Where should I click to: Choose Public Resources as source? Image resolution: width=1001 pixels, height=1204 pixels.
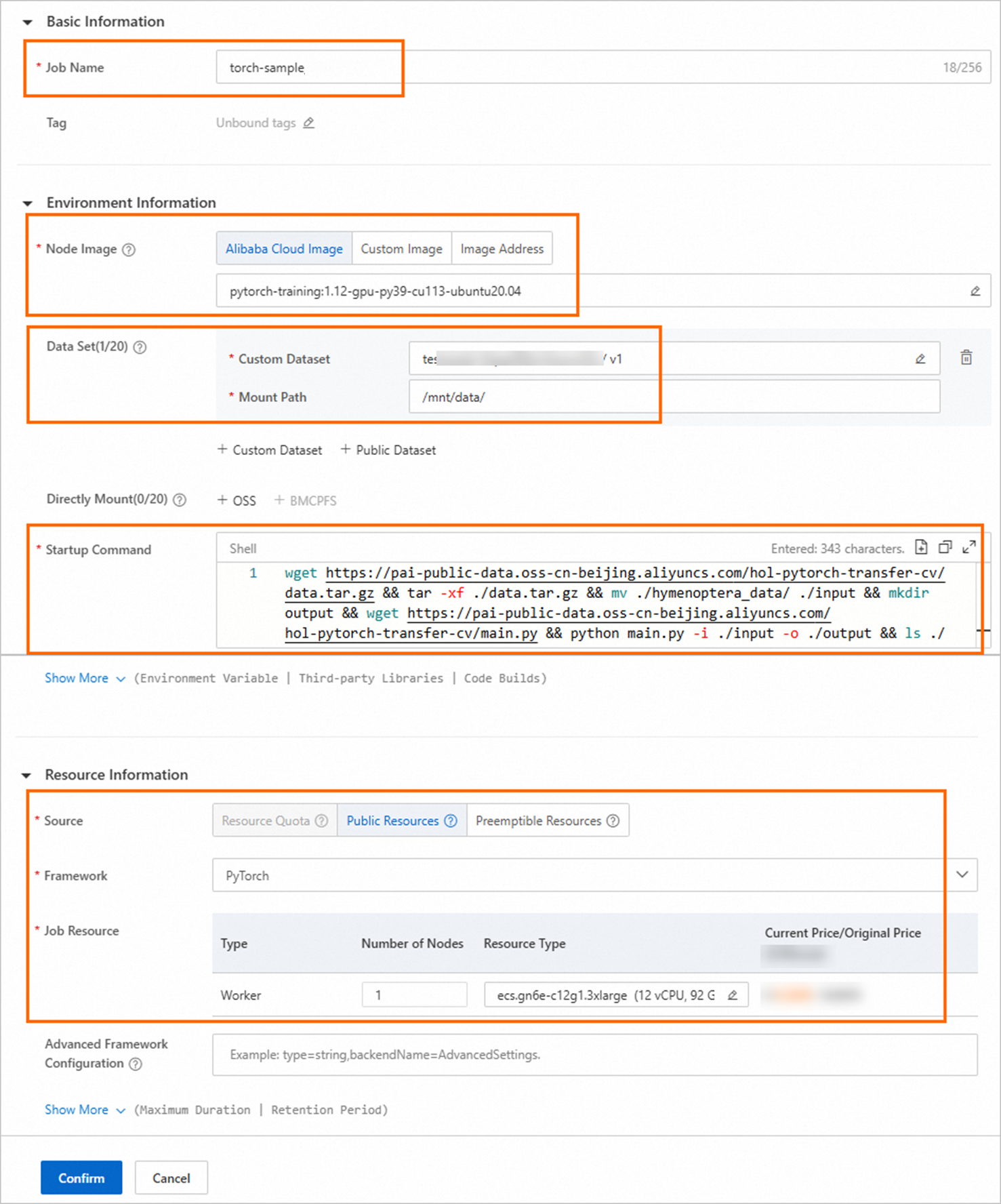[x=402, y=820]
